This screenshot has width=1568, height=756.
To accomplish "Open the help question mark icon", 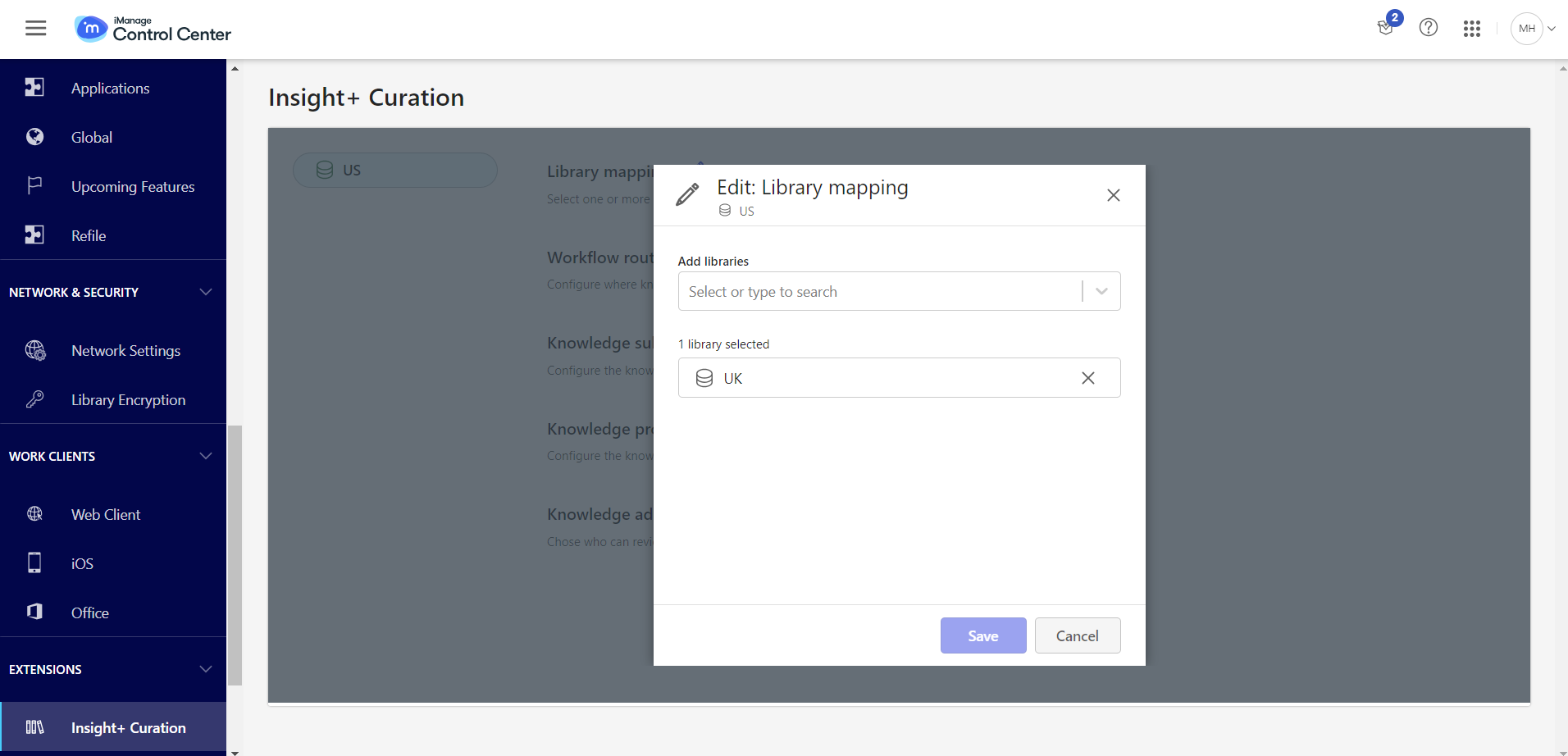I will pos(1429,28).
